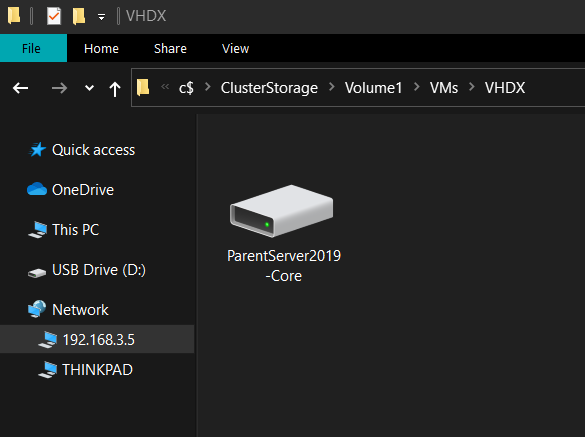Open the Share ribbon tab
Screen dimensions: 585x437
170,49
